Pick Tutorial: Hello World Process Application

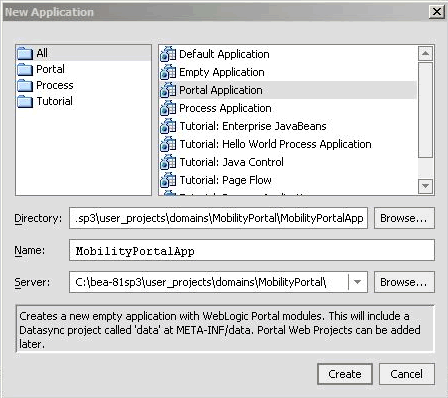275,144
